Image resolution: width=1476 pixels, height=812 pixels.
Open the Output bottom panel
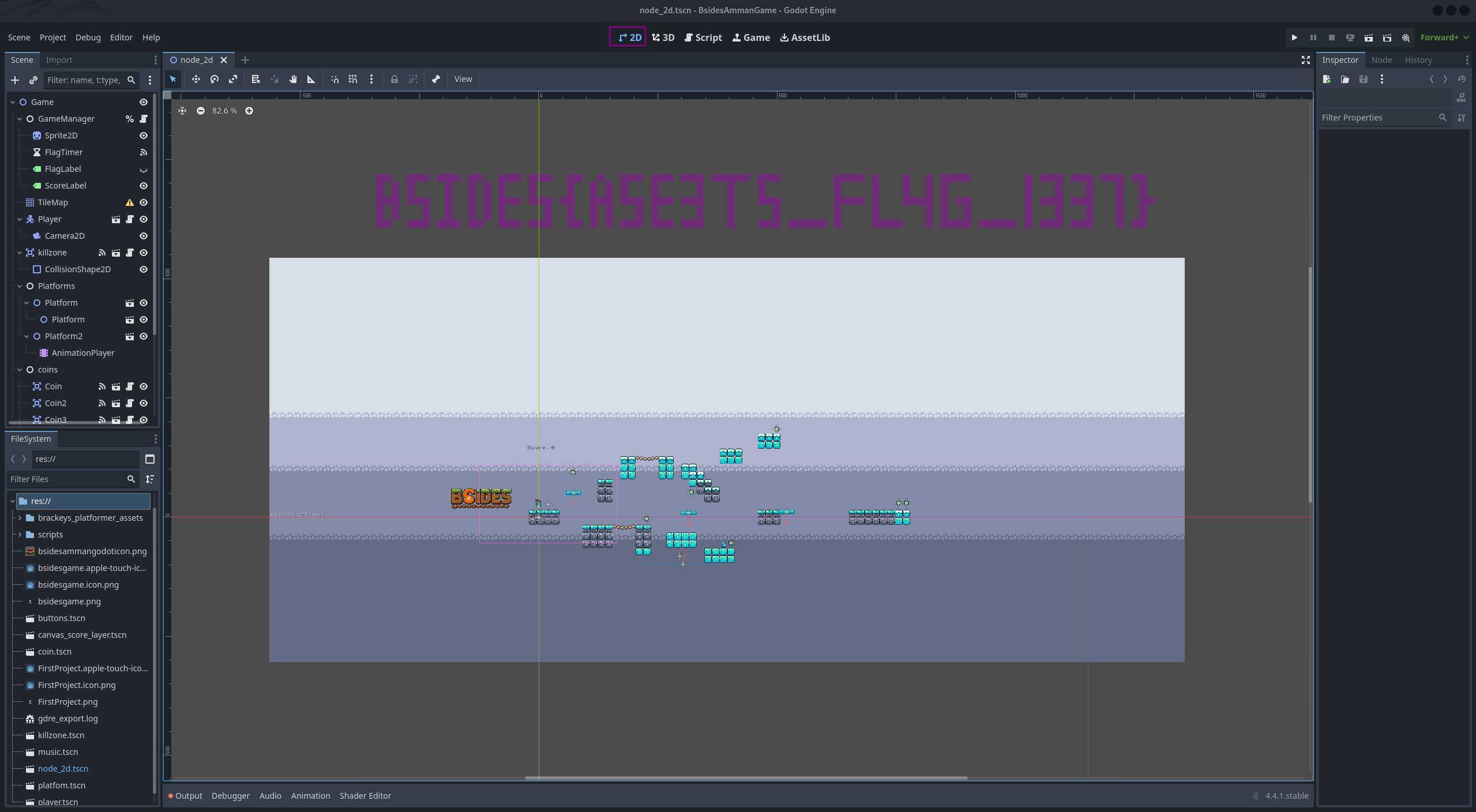(185, 796)
